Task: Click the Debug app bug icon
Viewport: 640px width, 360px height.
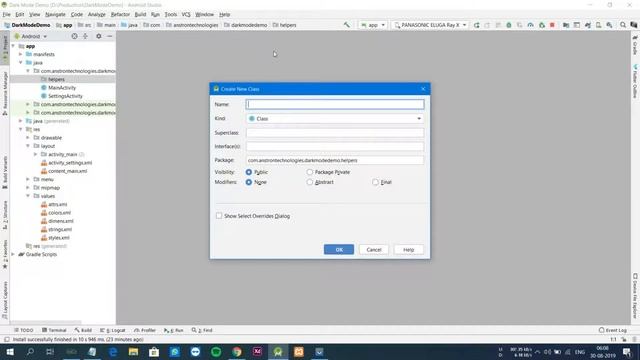Action: coord(509,25)
